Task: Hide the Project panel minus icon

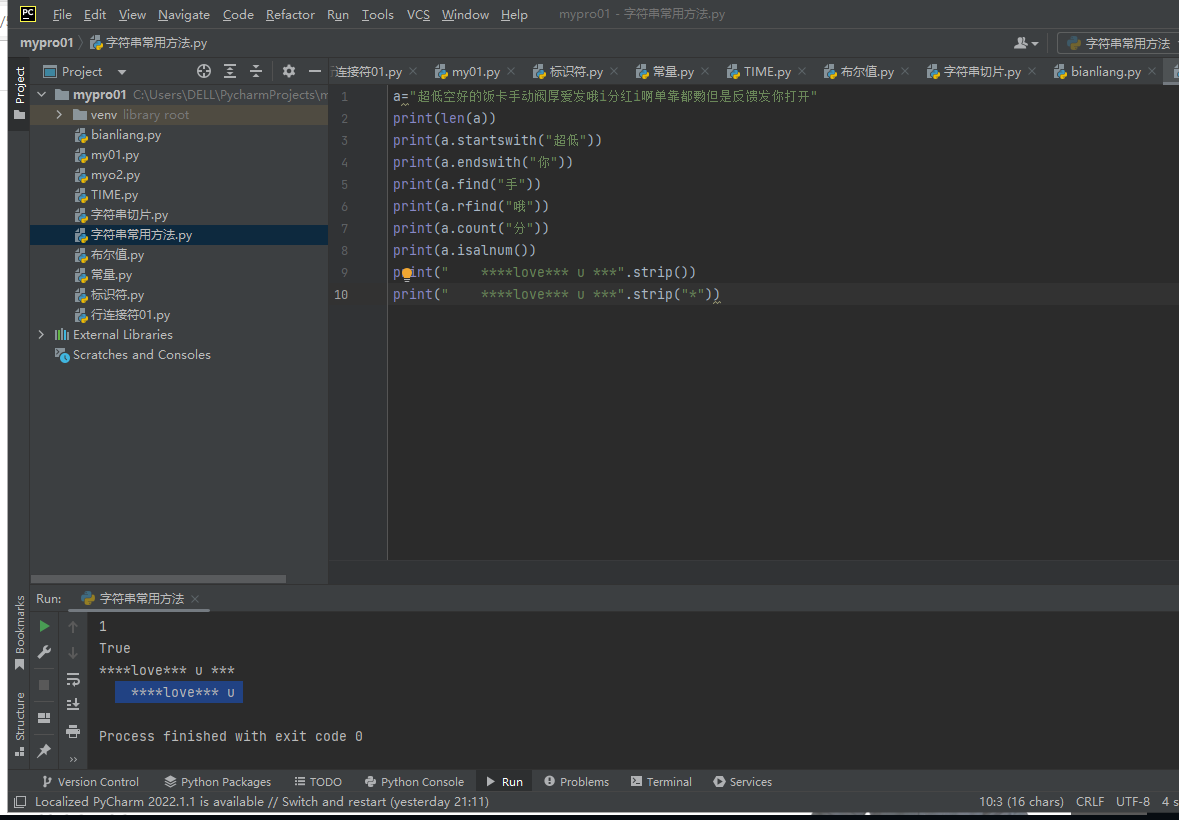Action: [x=315, y=71]
